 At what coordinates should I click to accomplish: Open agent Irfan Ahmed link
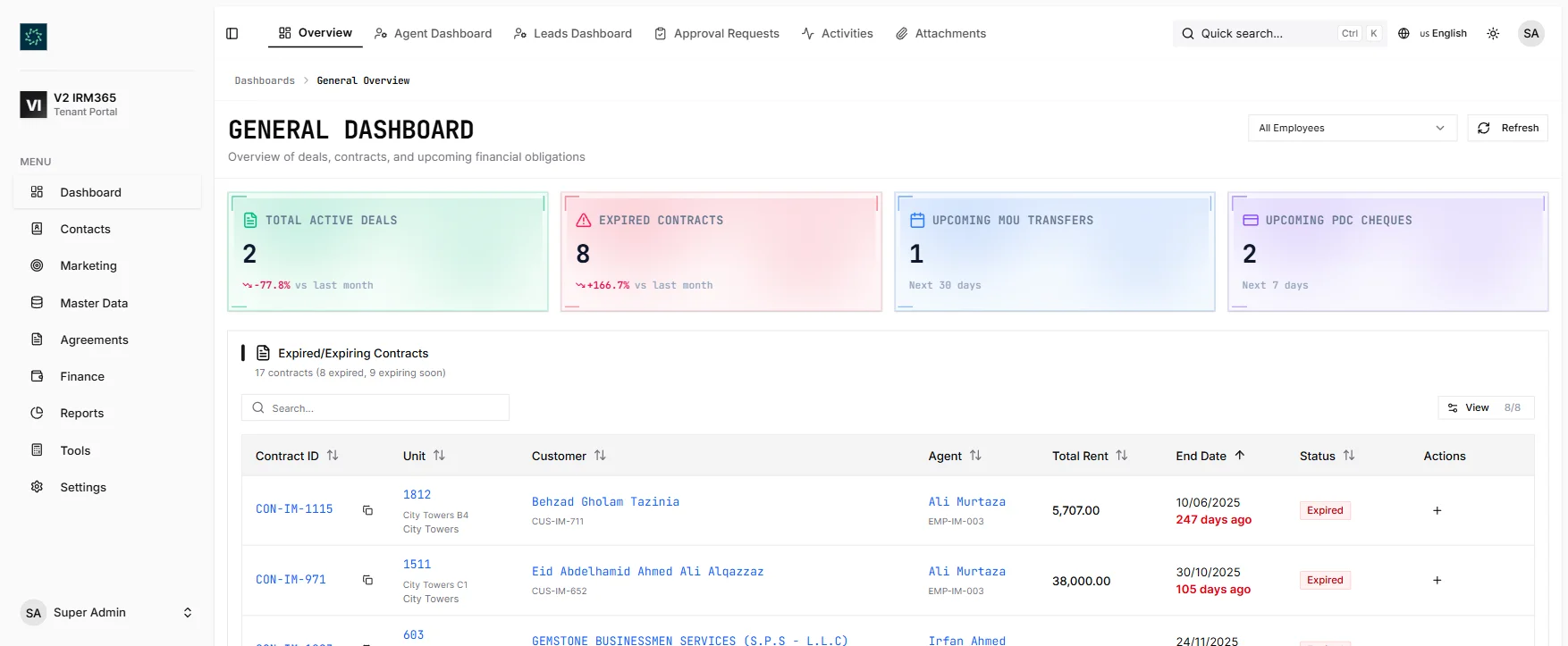coord(966,641)
